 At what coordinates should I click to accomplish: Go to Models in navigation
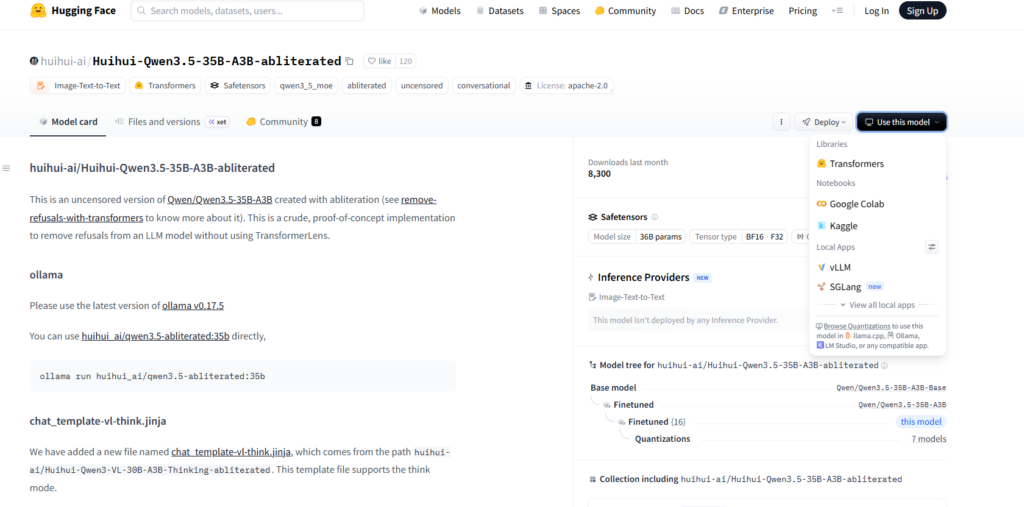(440, 11)
